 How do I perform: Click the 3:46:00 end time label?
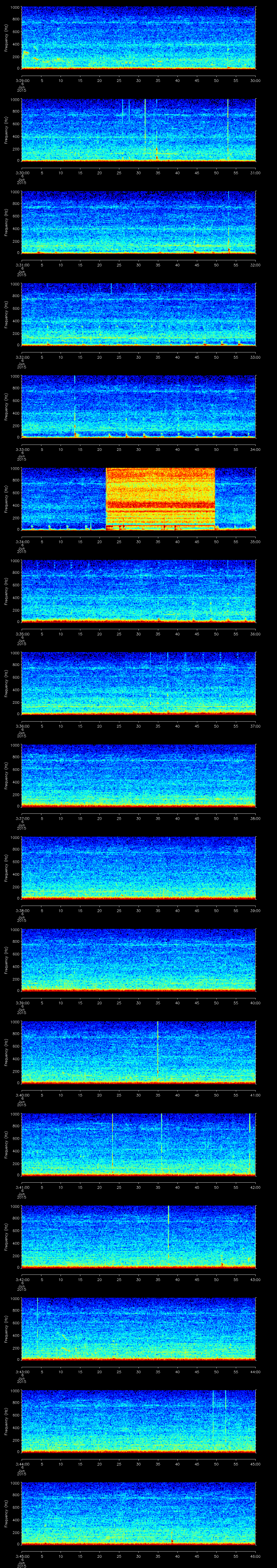point(256,1556)
